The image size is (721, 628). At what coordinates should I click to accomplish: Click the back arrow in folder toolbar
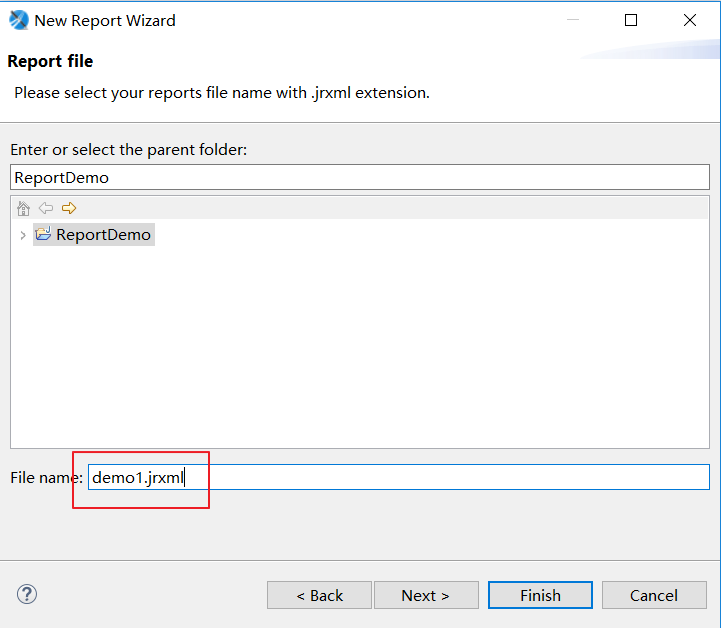coord(46,208)
